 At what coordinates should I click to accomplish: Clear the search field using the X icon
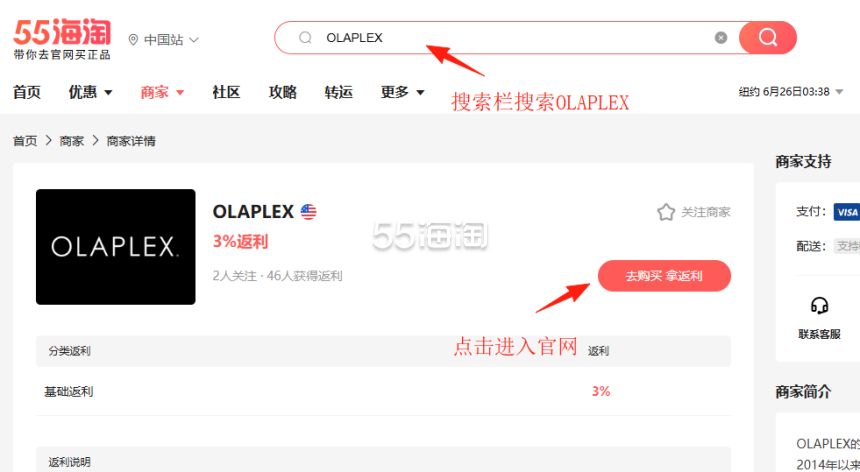[x=721, y=37]
